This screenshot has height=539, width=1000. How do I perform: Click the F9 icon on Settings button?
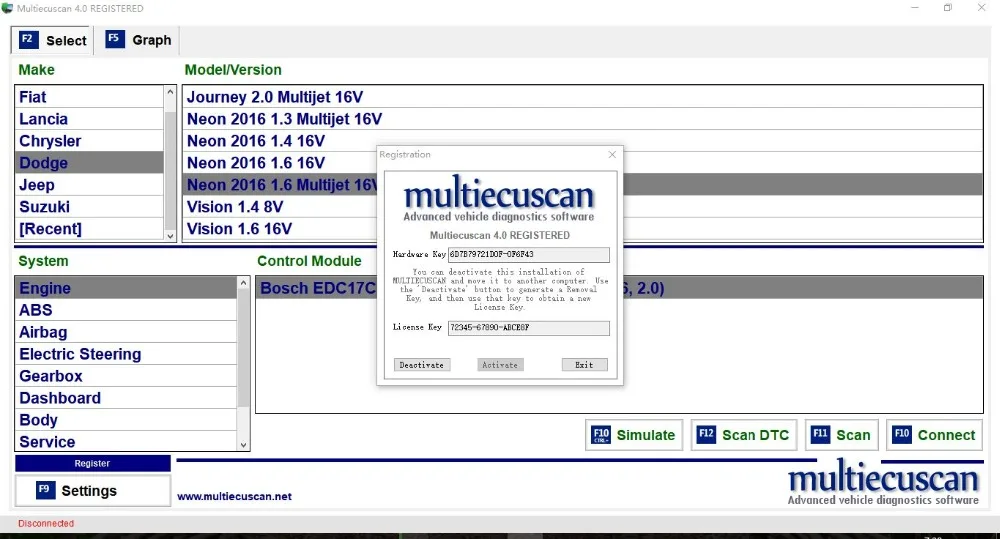45,490
